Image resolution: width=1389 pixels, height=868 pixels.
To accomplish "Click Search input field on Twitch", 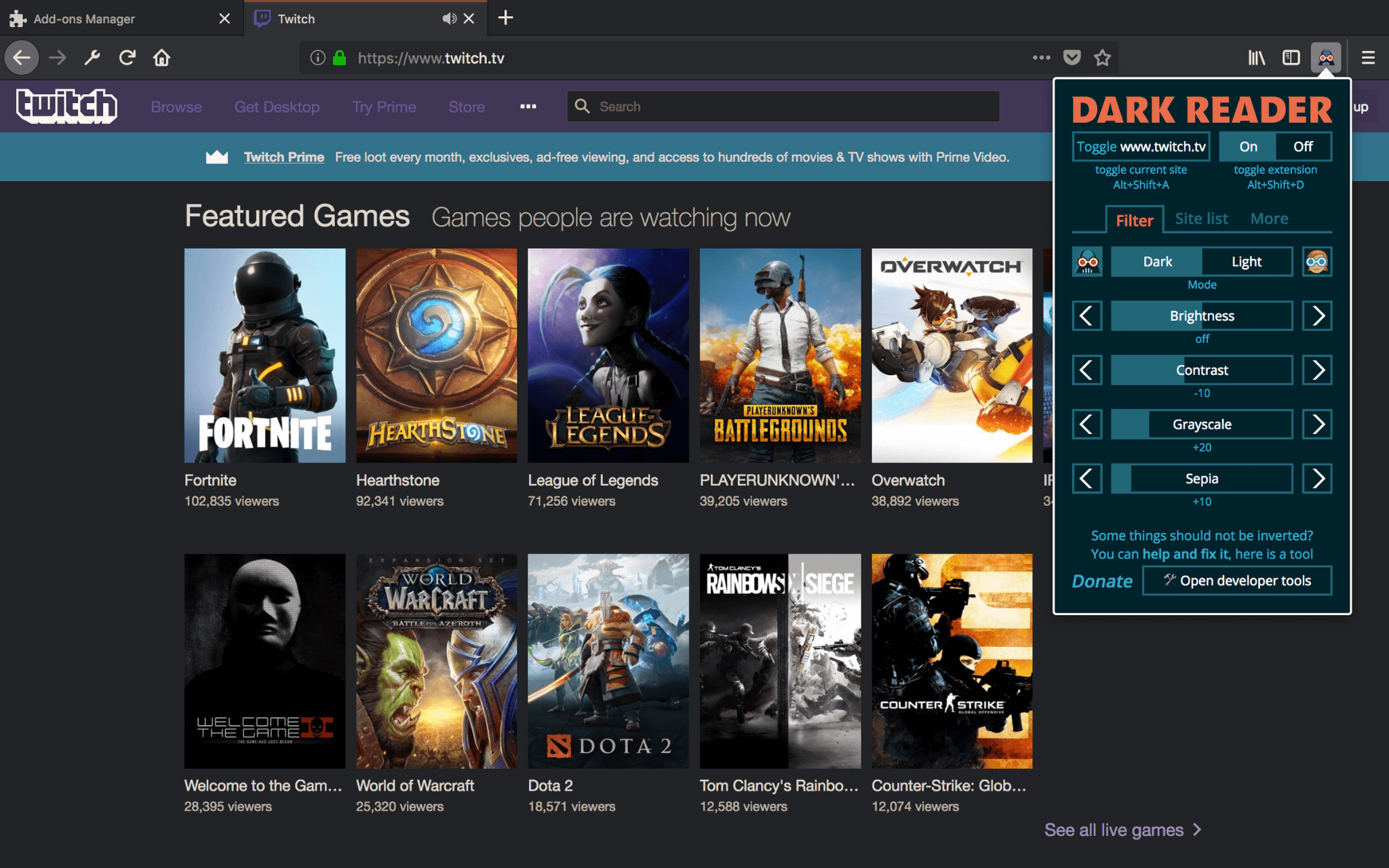I will coord(783,106).
